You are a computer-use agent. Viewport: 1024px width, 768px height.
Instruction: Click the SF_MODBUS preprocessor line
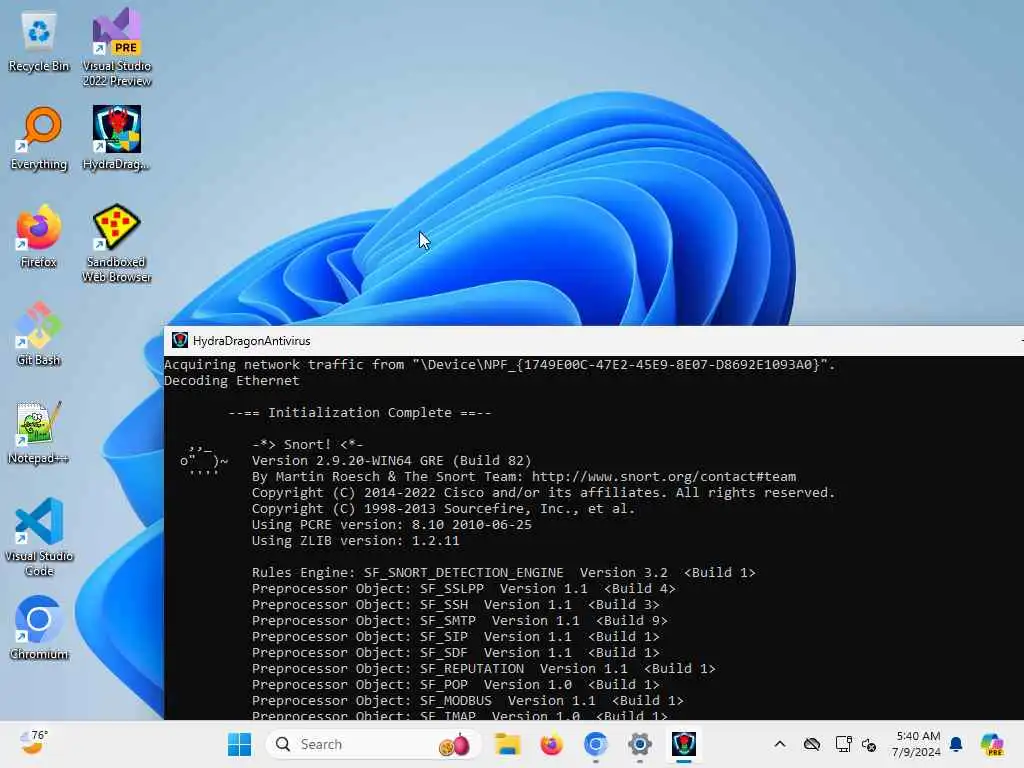coord(468,701)
